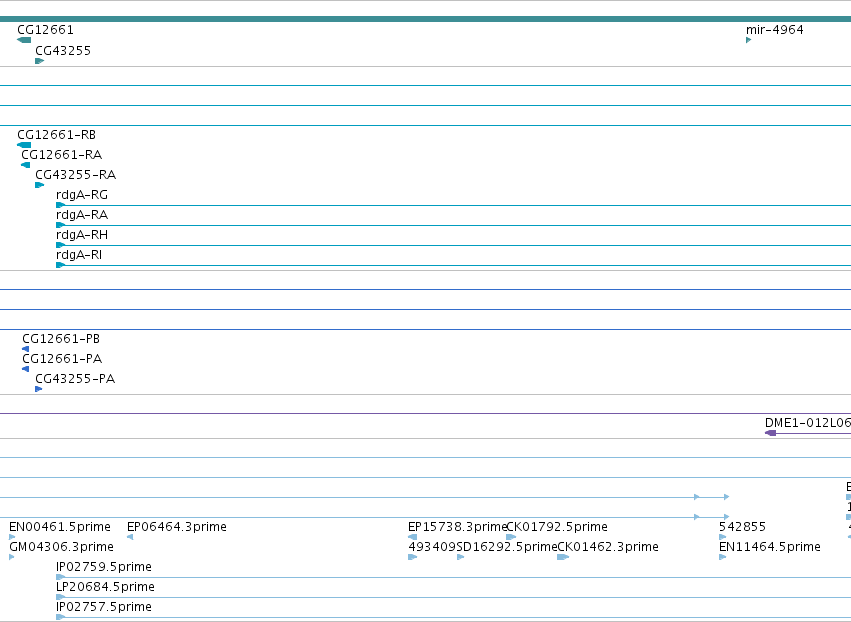
Task: Click the rdgA-RA transcript start arrow
Action: (x=60, y=225)
